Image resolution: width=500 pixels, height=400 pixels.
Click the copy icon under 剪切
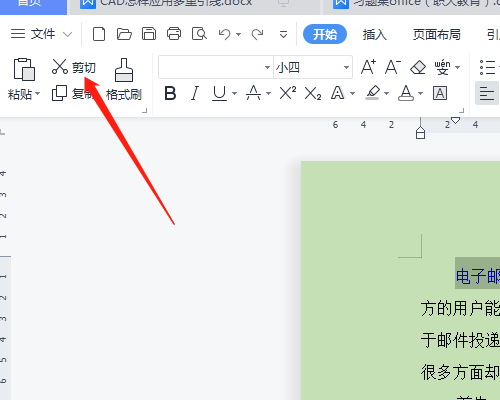pos(59,93)
